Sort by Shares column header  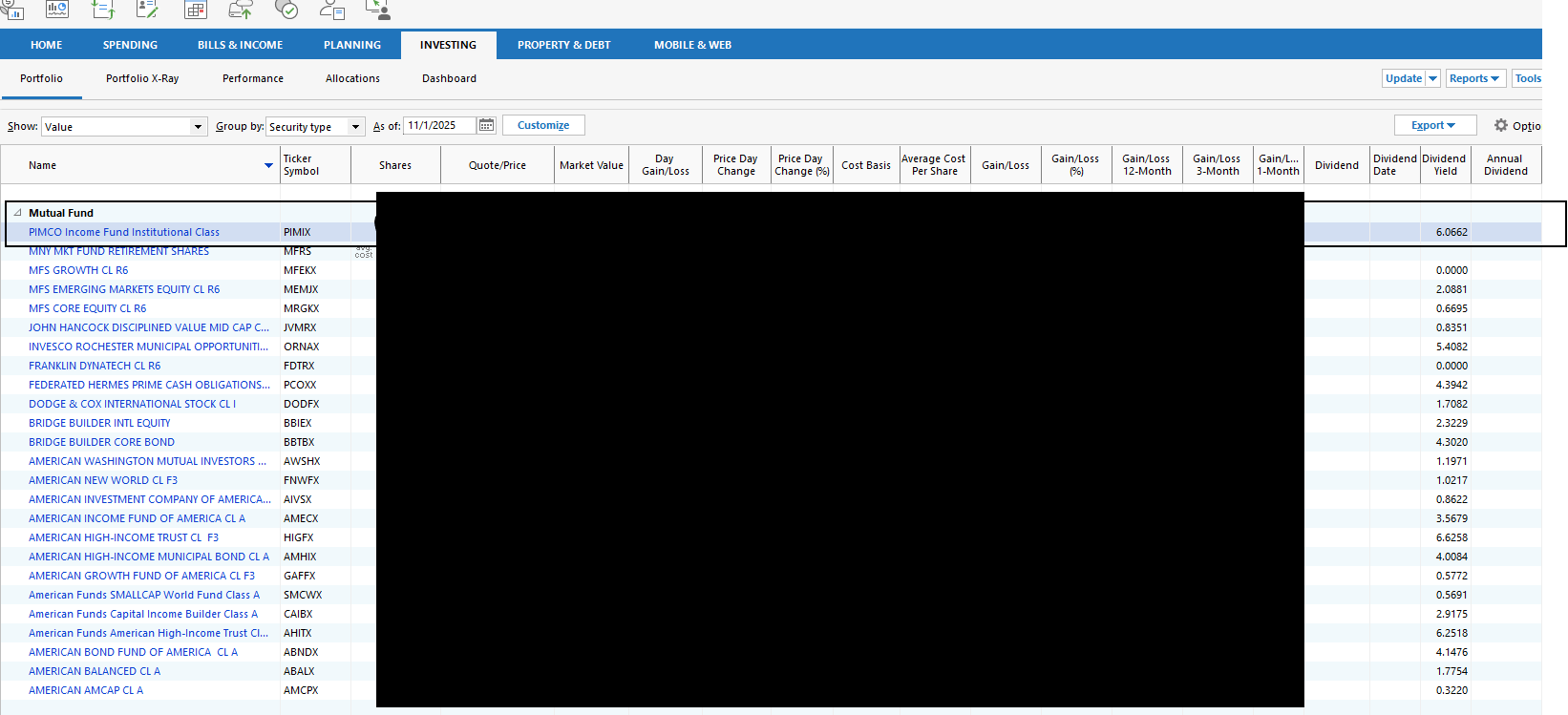(x=395, y=165)
